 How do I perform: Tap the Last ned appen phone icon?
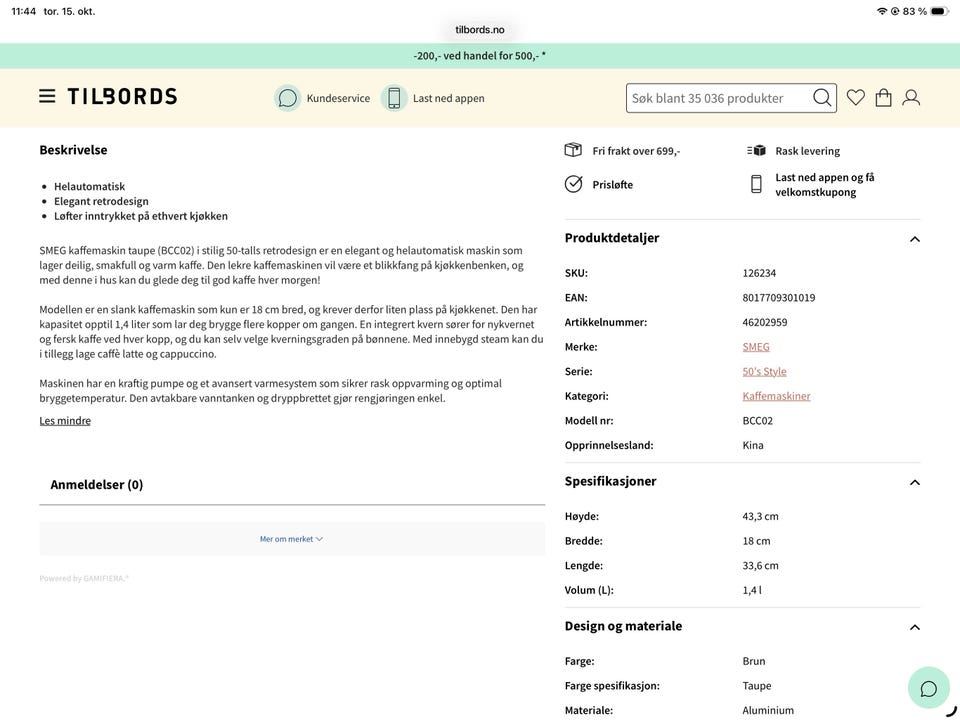coord(394,98)
